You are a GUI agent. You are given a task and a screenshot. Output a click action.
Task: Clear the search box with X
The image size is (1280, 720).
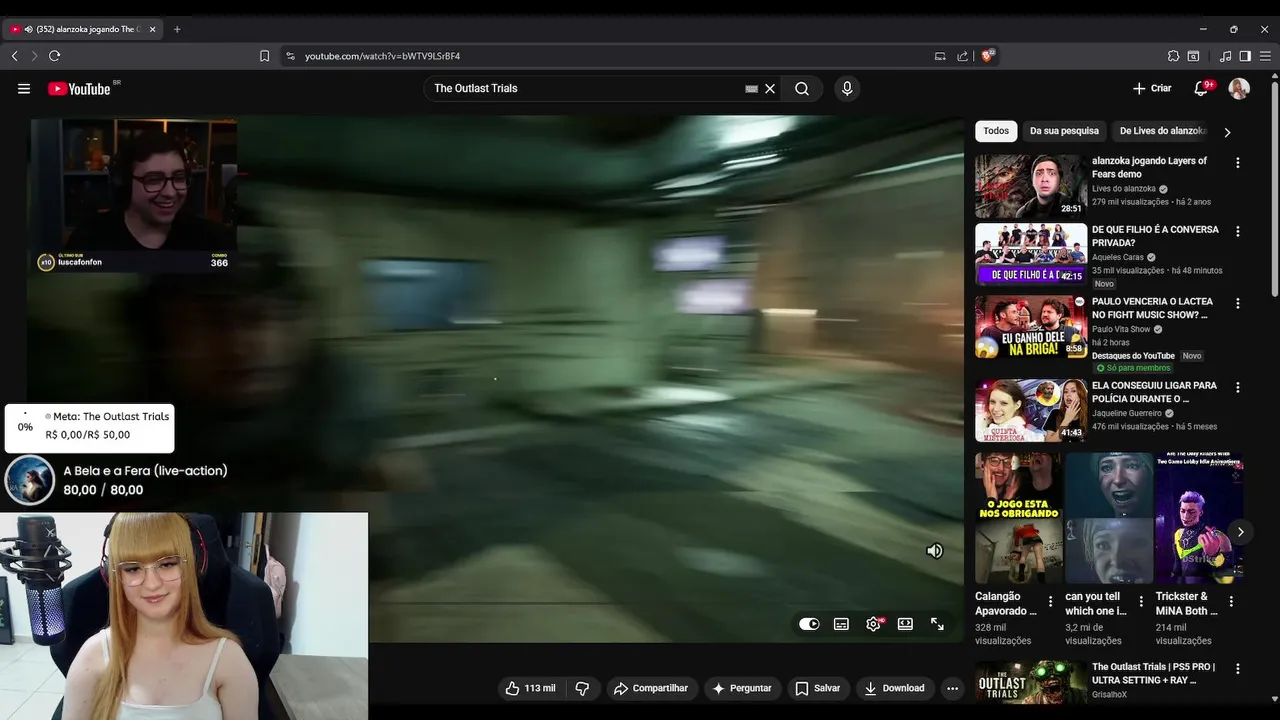point(770,88)
